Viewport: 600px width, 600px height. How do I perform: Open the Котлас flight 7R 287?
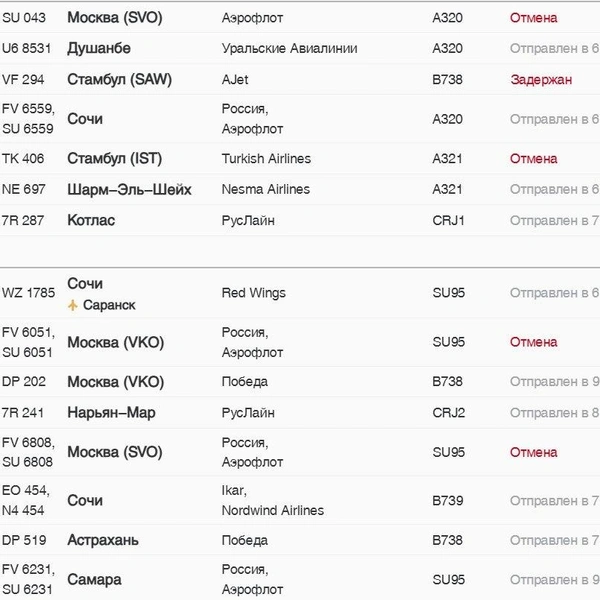300,220
